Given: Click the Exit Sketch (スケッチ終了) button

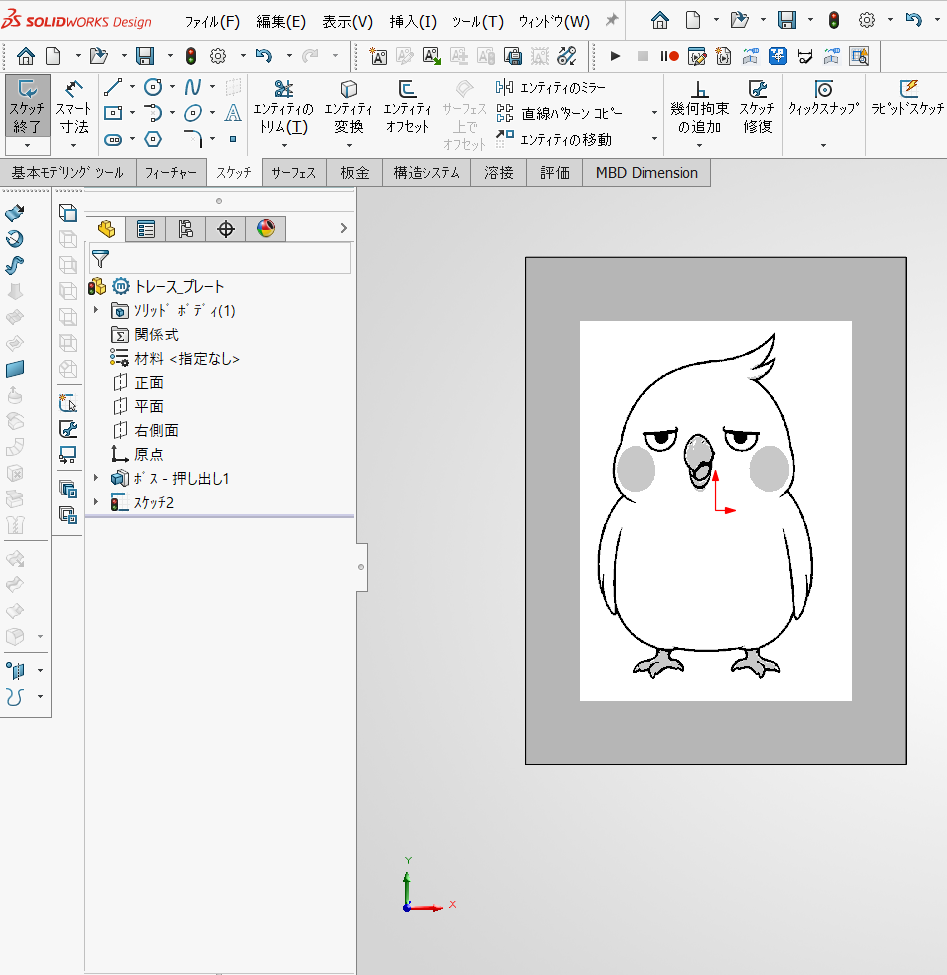Looking at the screenshot, I should coord(27,106).
